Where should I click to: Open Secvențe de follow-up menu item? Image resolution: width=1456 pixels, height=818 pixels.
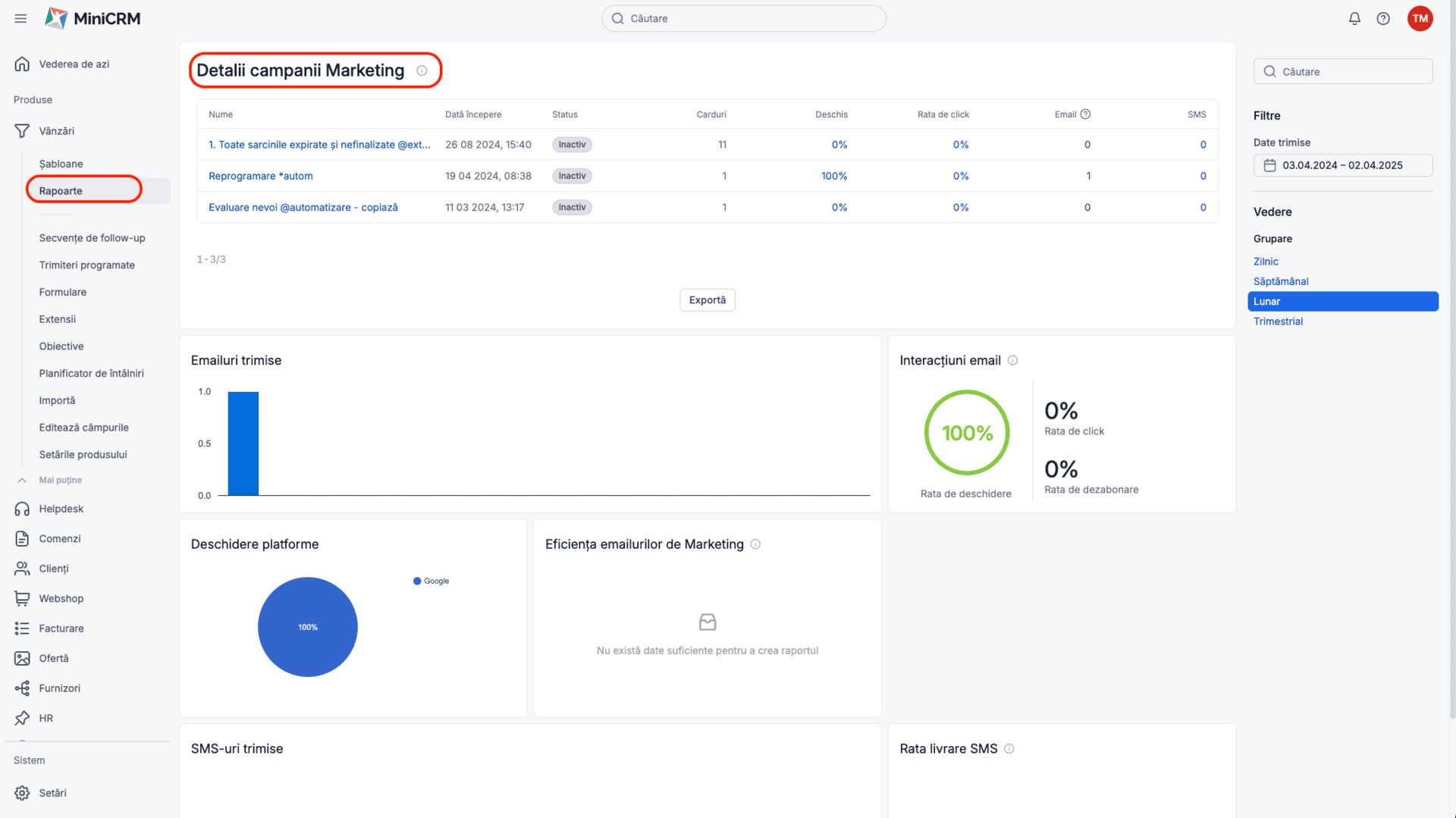tap(92, 238)
